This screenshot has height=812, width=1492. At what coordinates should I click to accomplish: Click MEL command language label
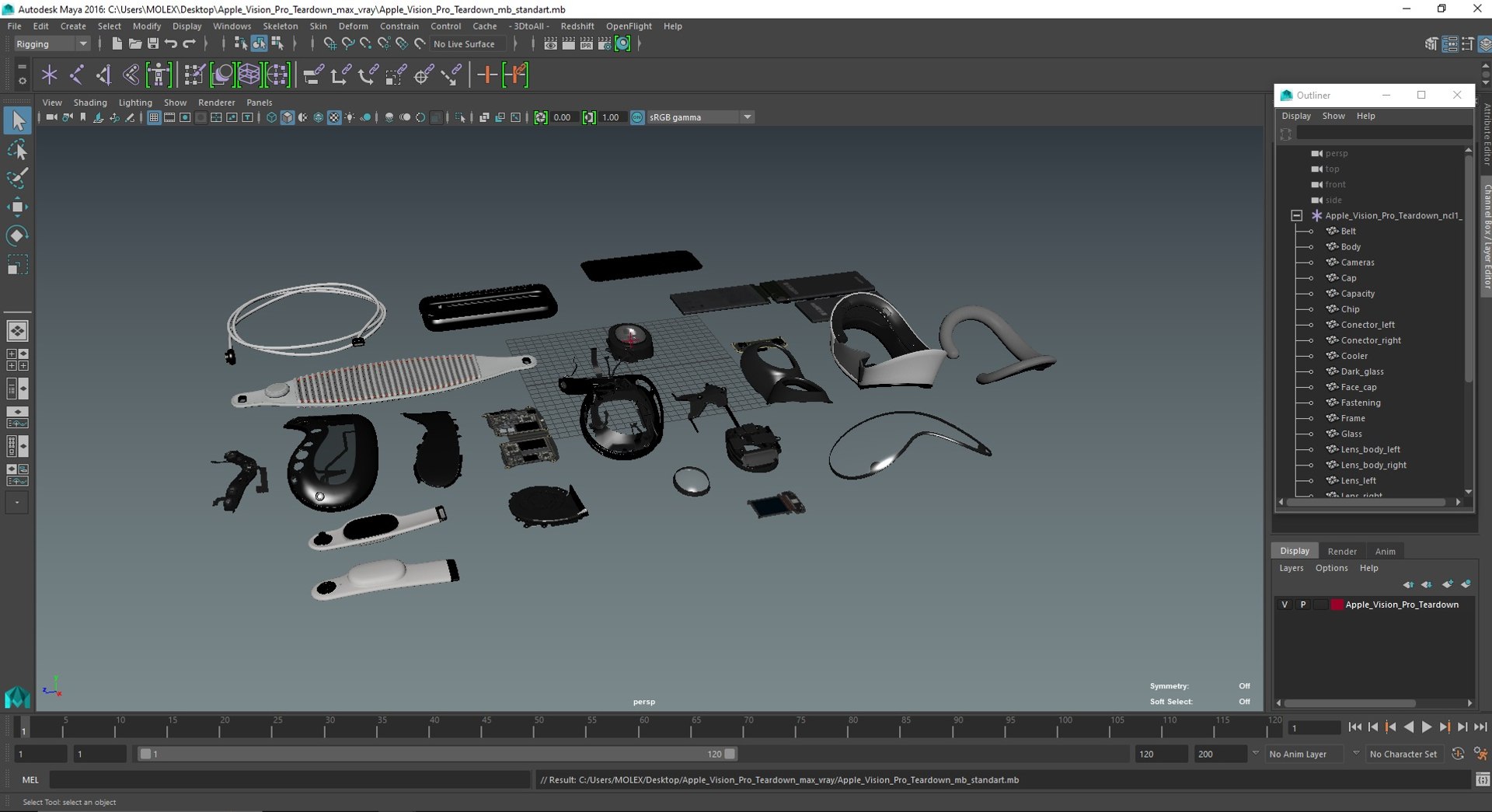[30, 779]
